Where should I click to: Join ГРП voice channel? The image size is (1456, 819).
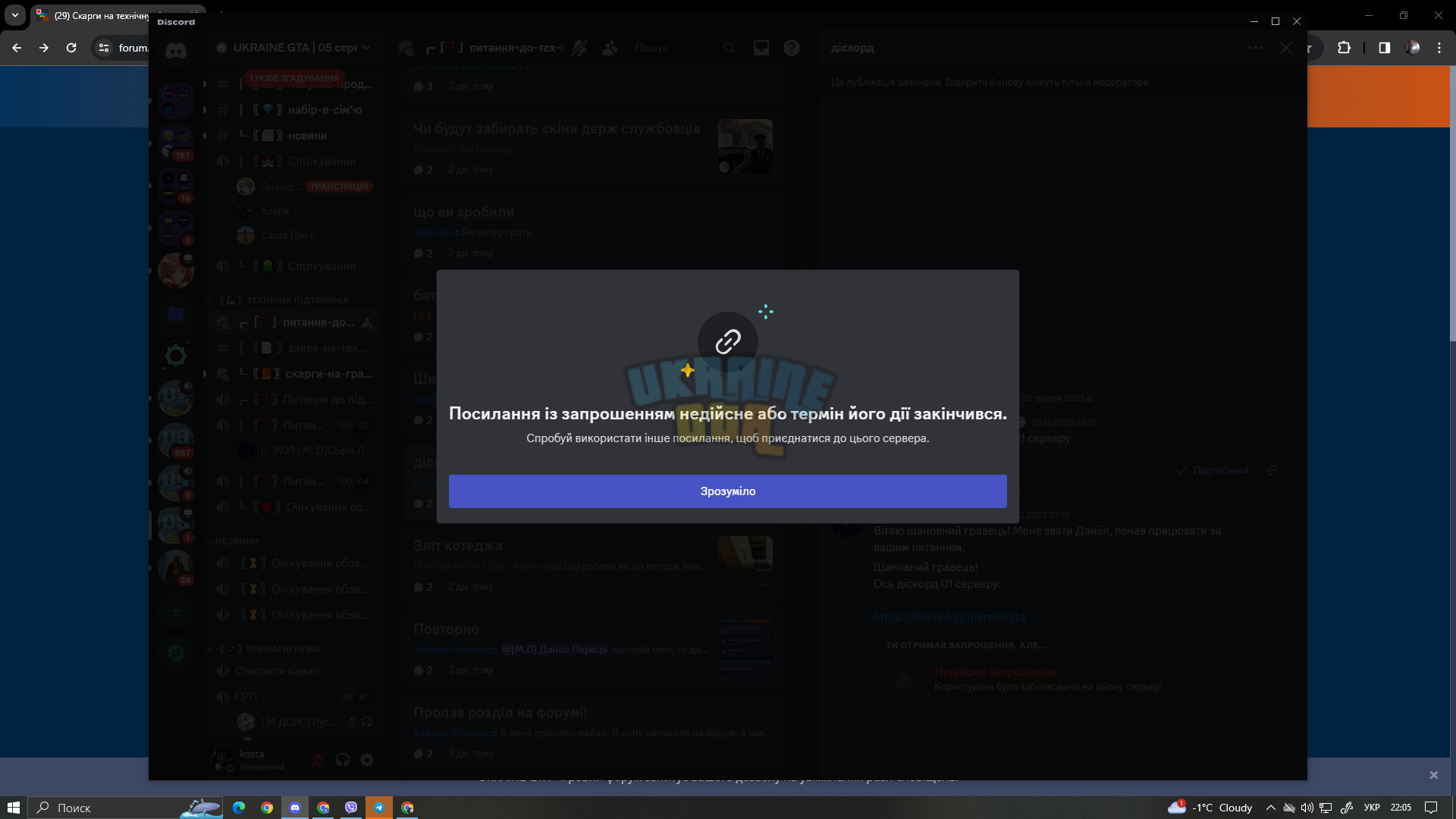[x=294, y=697]
